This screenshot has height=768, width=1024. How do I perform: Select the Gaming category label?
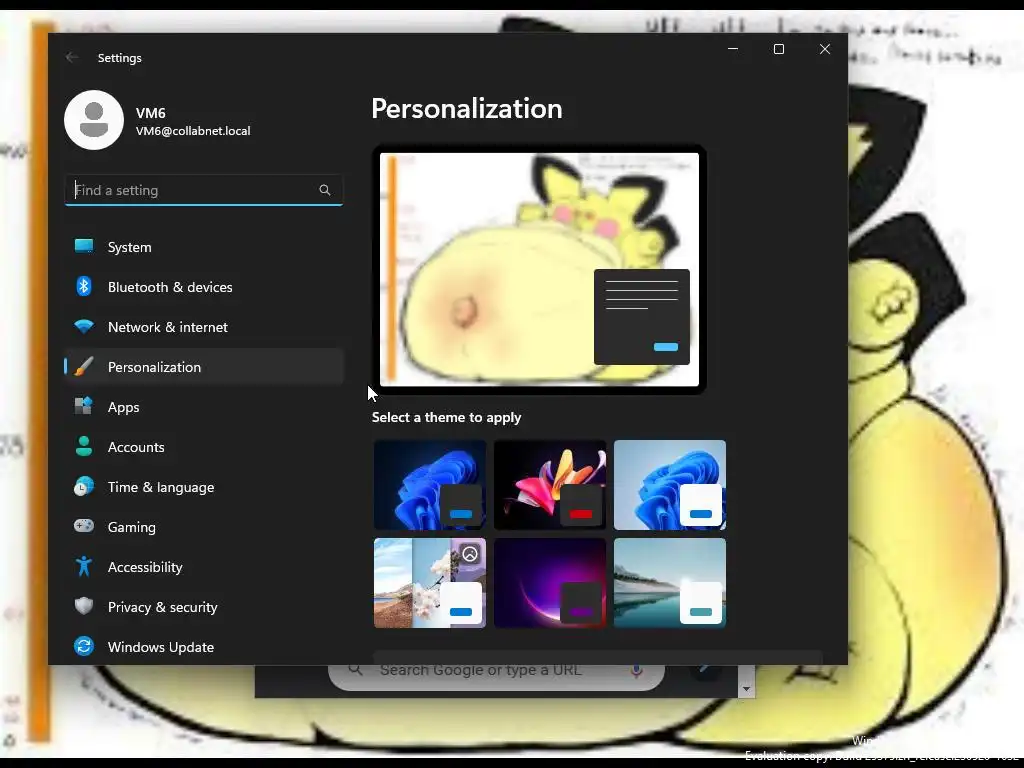(131, 527)
